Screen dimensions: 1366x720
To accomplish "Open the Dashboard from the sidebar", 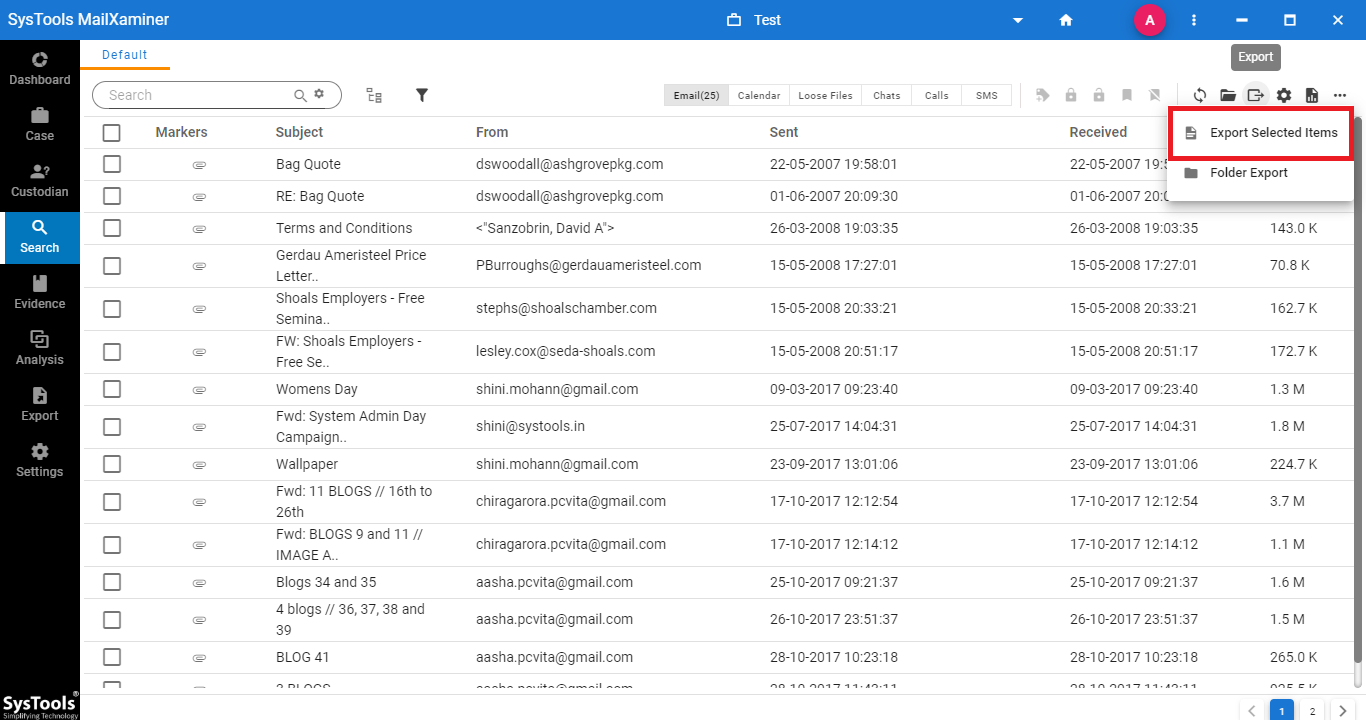I will click(40, 69).
